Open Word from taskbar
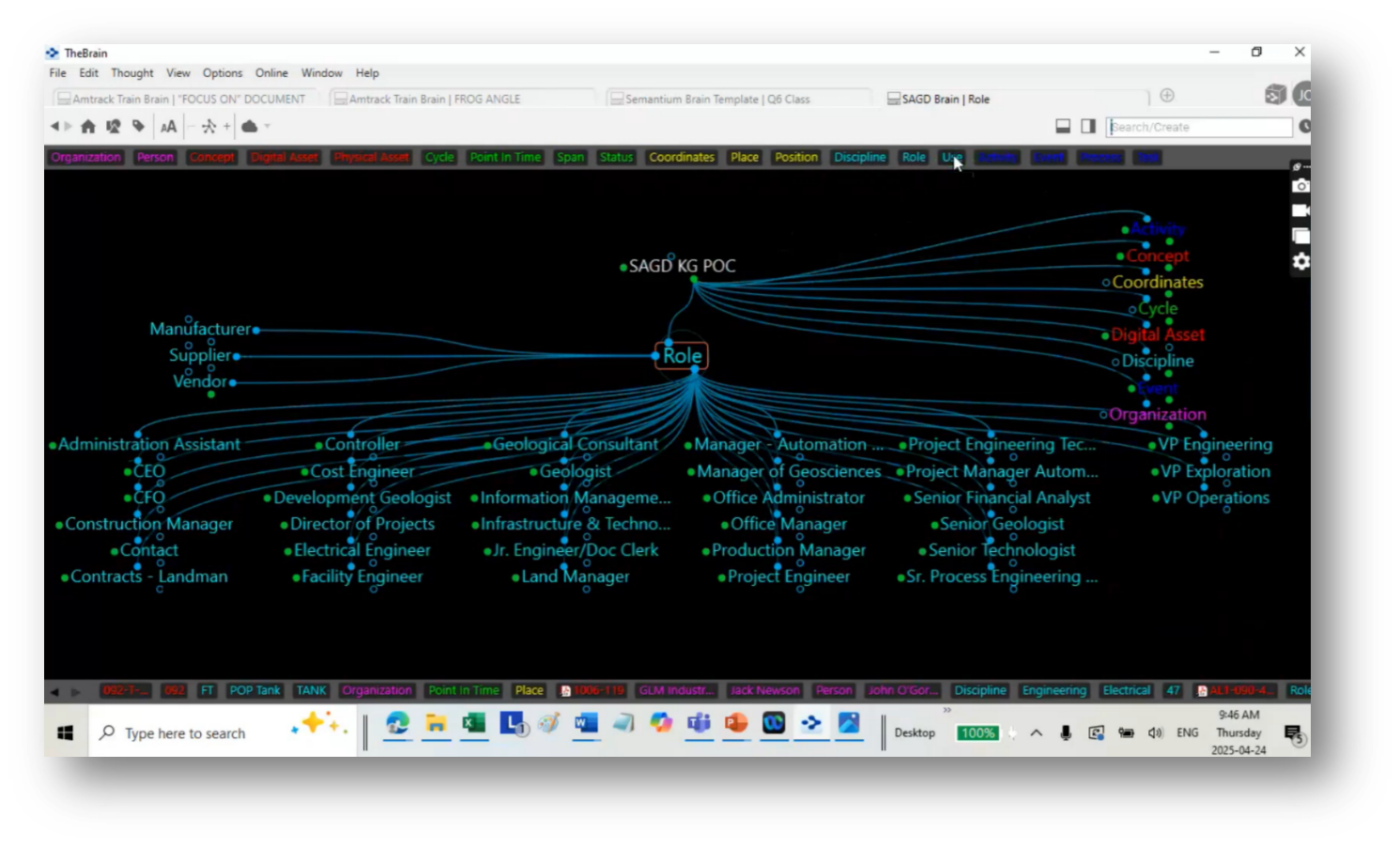 pyautogui.click(x=586, y=724)
